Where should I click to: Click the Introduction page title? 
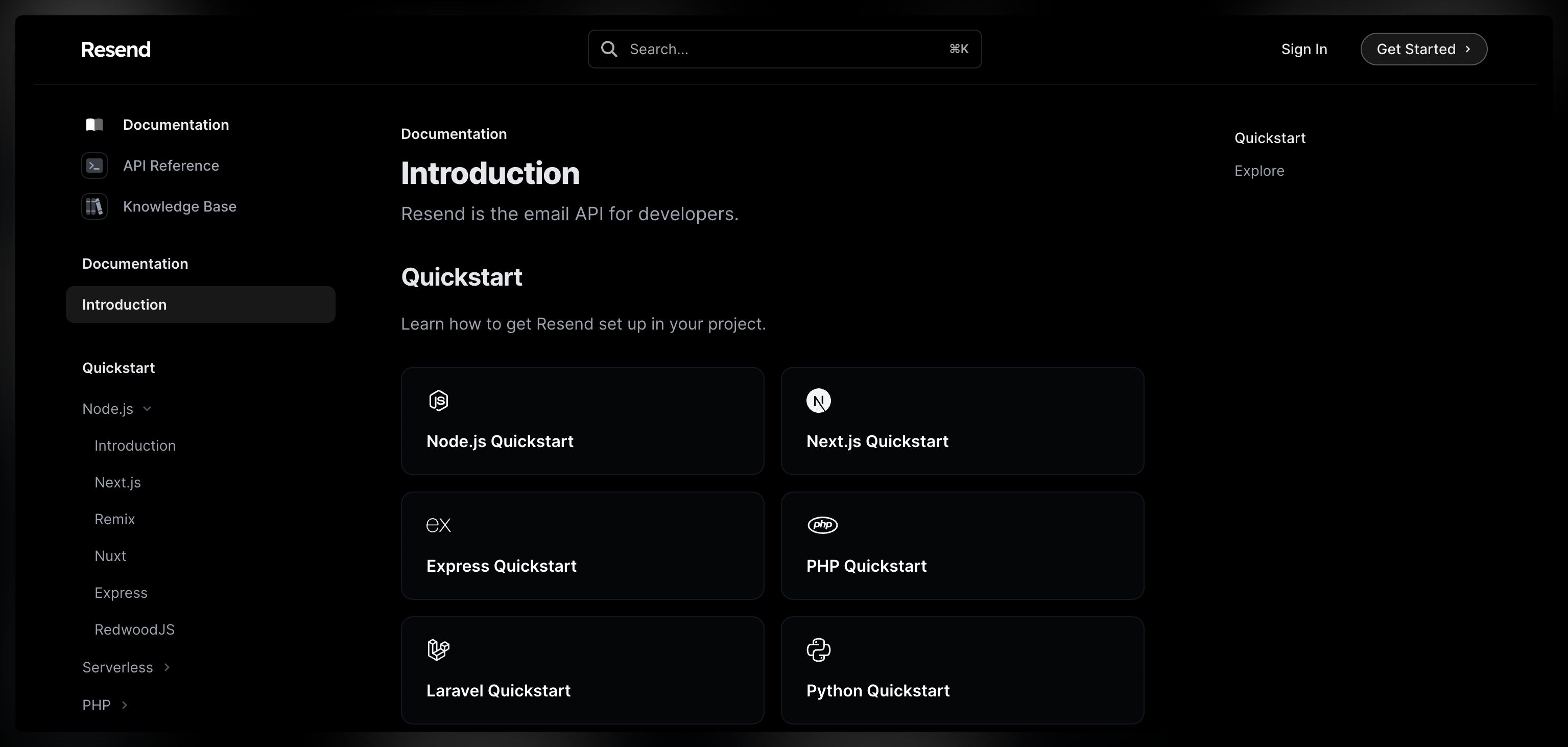pyautogui.click(x=490, y=173)
